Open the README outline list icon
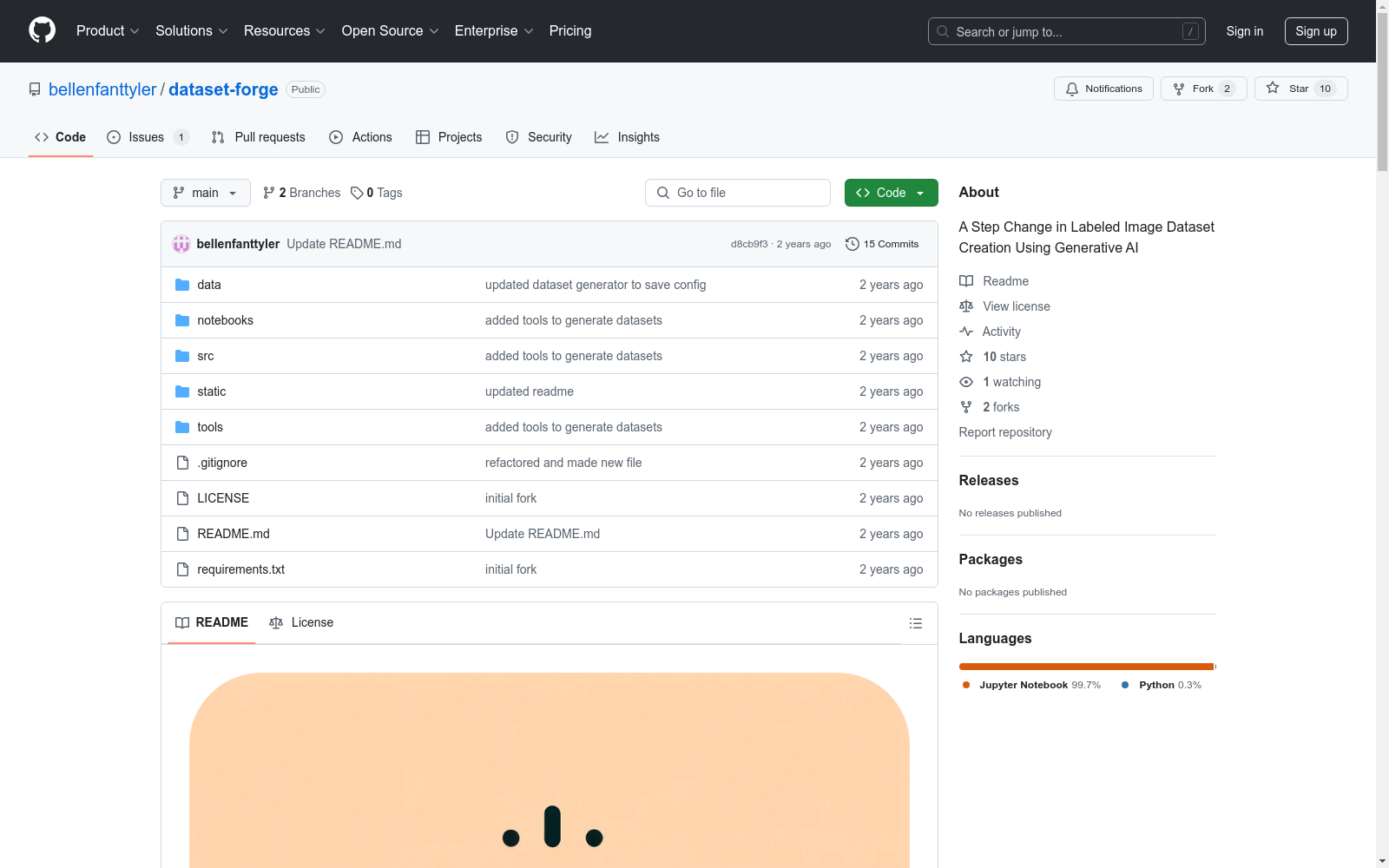Image resolution: width=1389 pixels, height=868 pixels. click(x=916, y=623)
